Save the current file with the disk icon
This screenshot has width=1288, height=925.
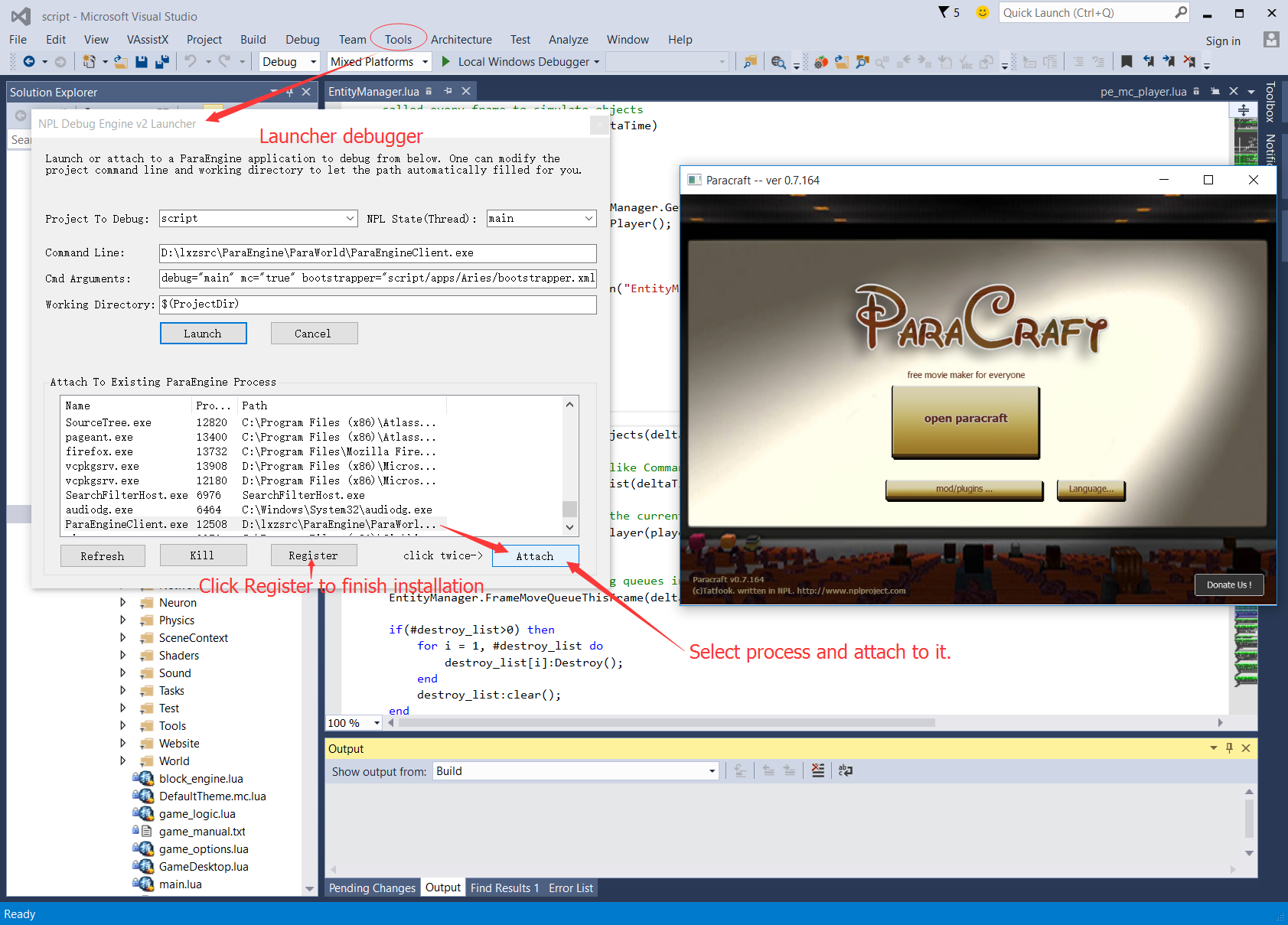[142, 61]
